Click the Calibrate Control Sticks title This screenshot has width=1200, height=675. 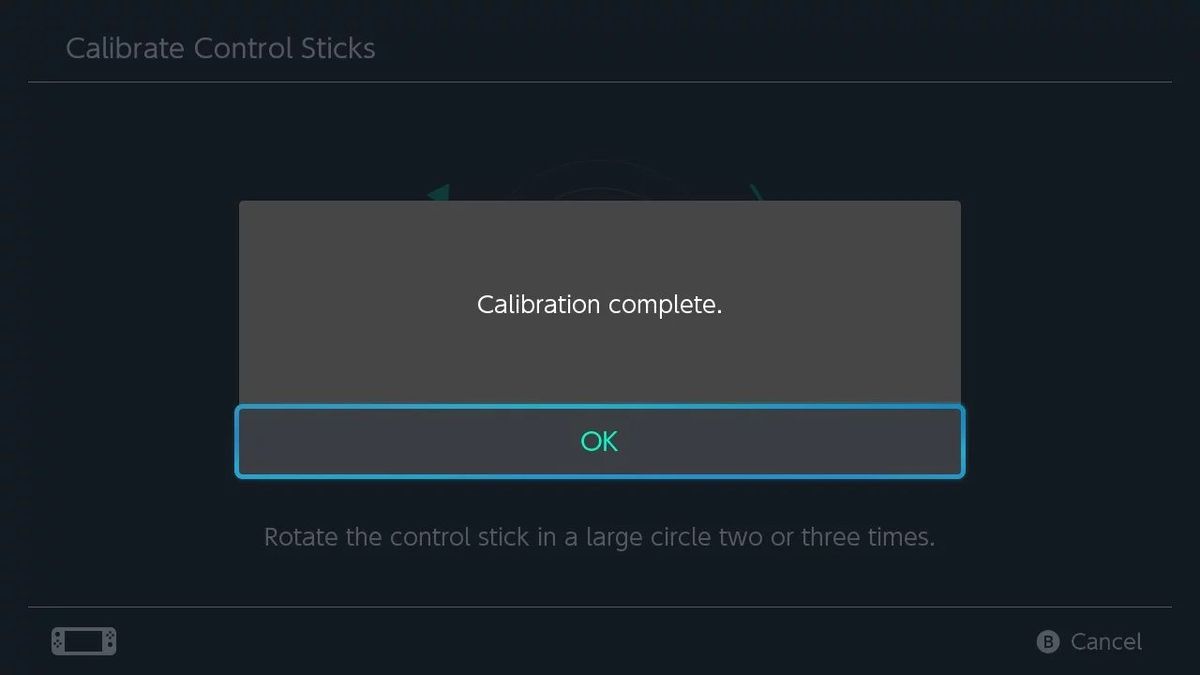coord(221,47)
